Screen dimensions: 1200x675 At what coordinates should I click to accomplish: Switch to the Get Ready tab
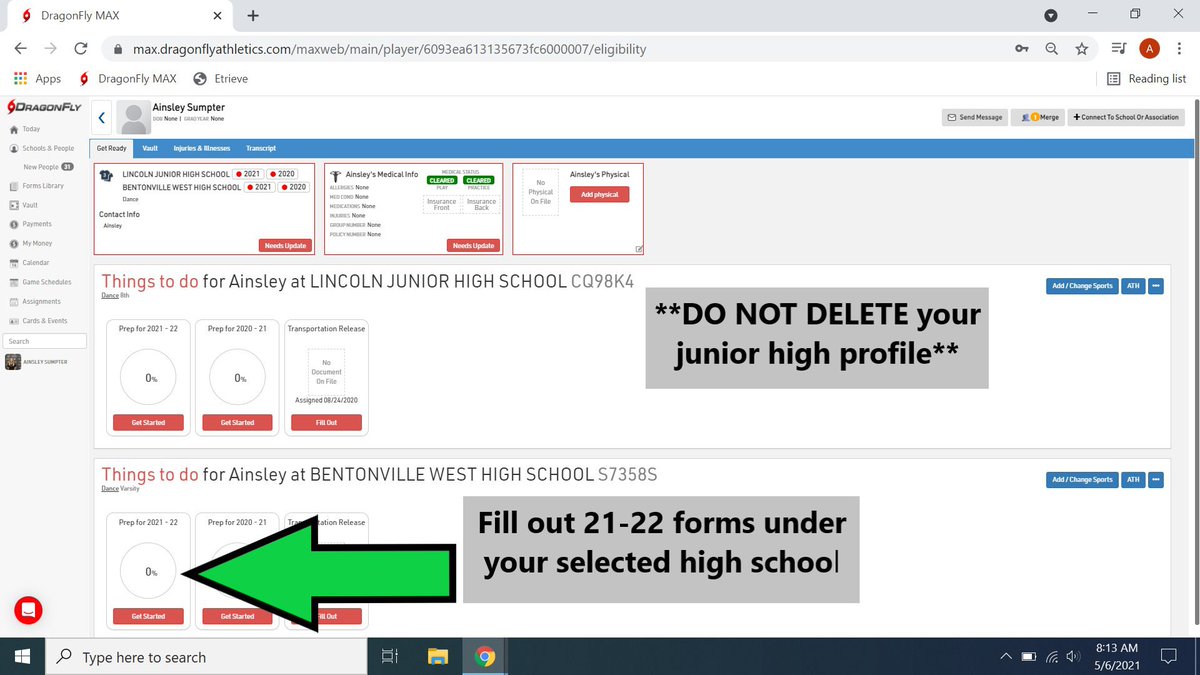[x=112, y=148]
